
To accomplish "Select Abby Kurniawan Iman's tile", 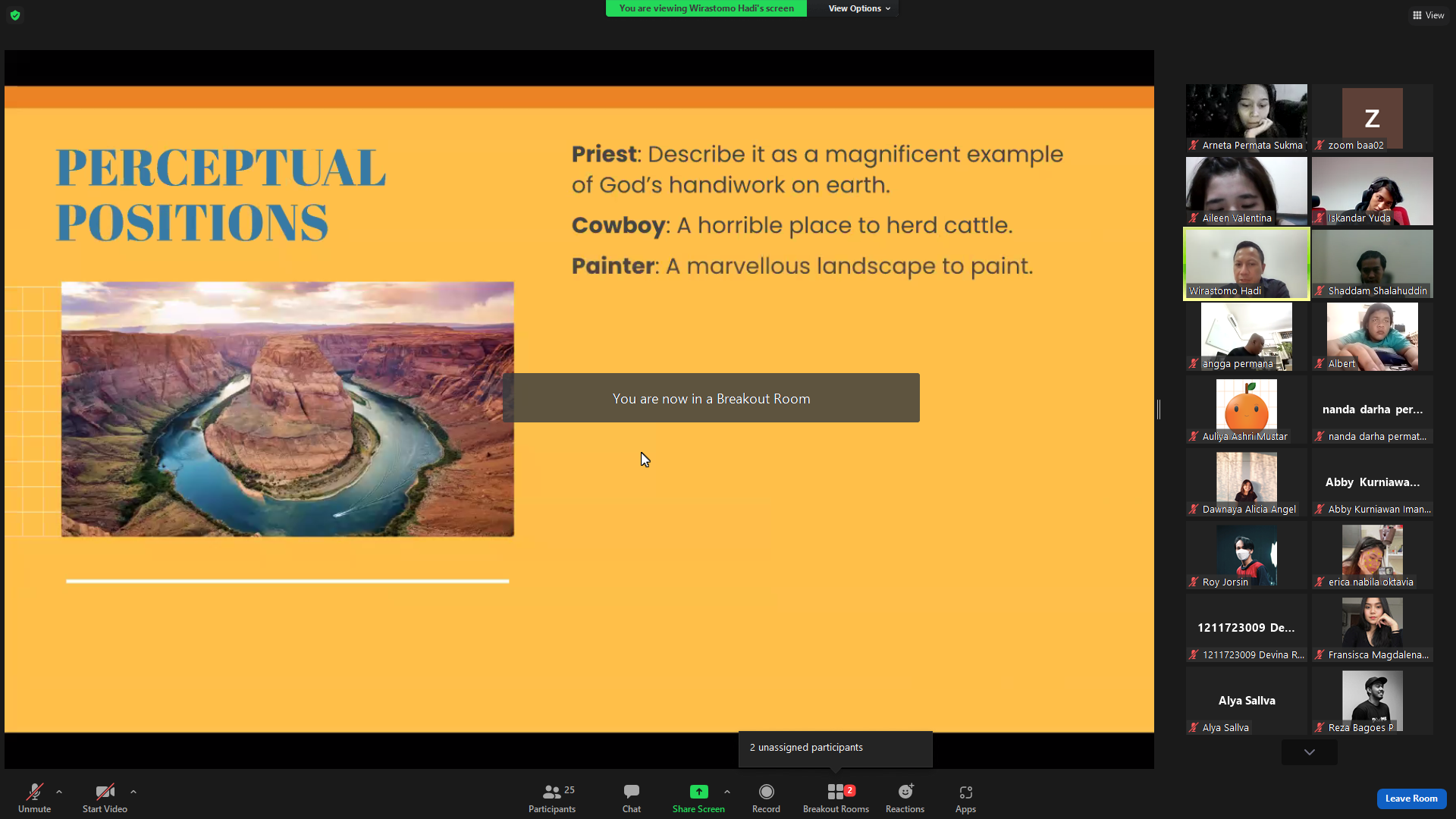I will [x=1373, y=482].
